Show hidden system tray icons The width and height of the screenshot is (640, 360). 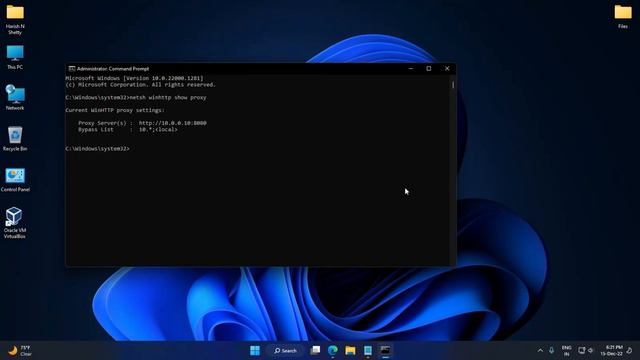(x=540, y=351)
